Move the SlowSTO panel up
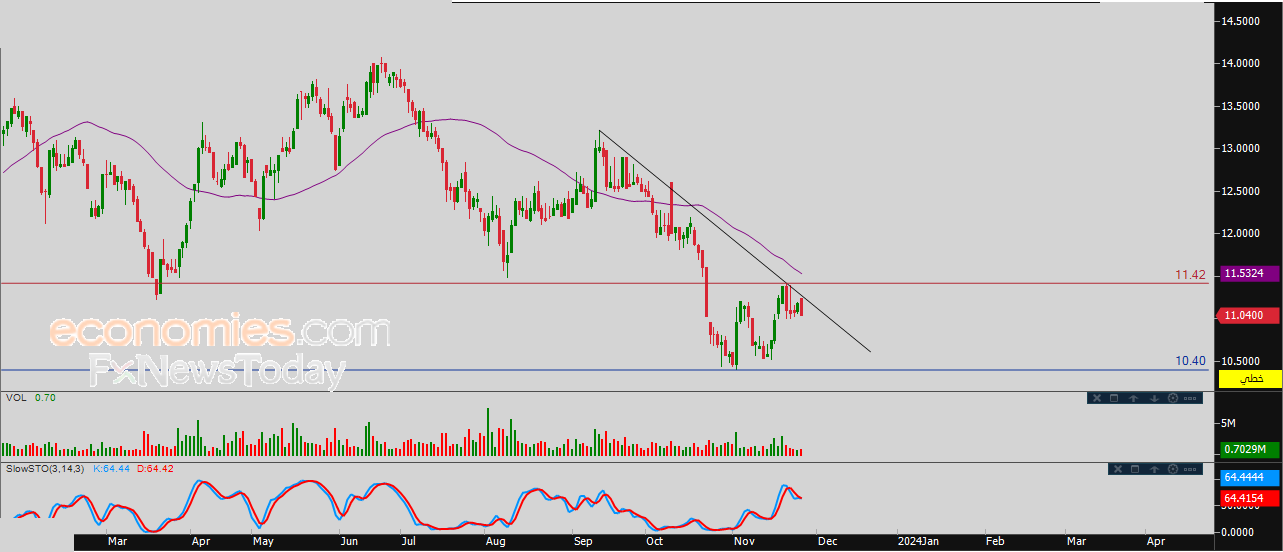Image resolution: width=1283 pixels, height=552 pixels. (x=1154, y=469)
